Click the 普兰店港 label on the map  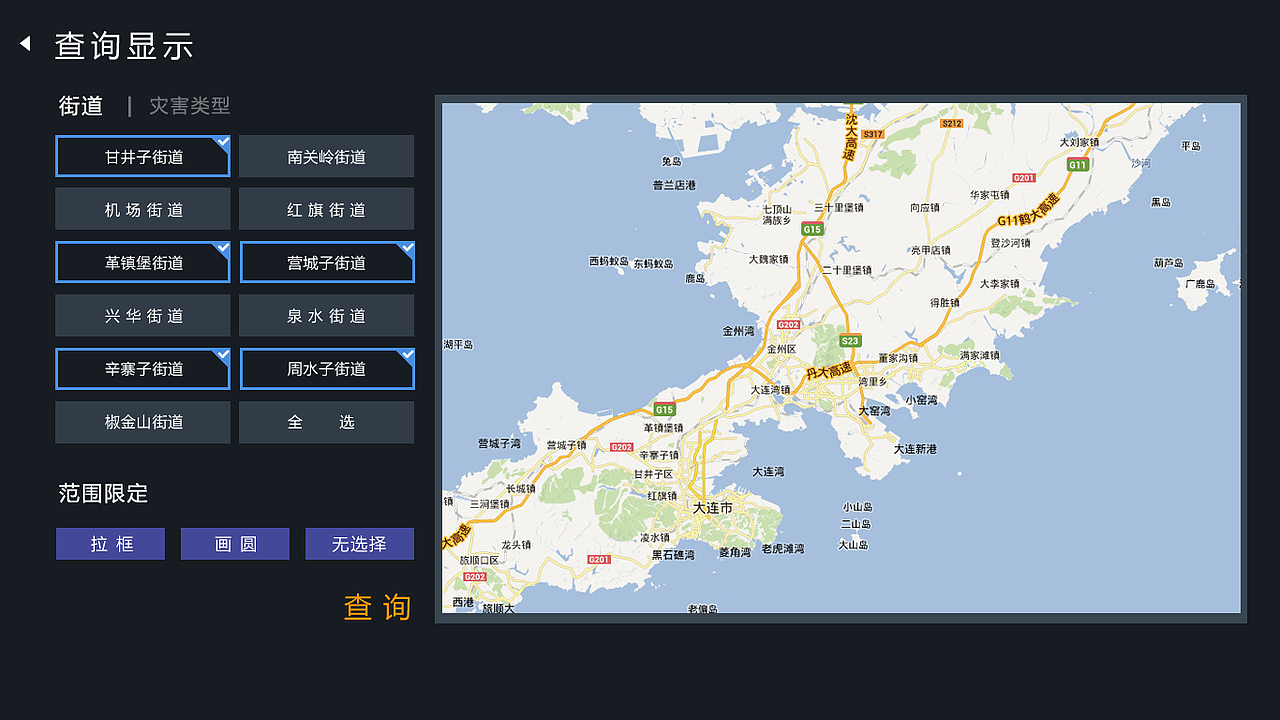coord(674,185)
